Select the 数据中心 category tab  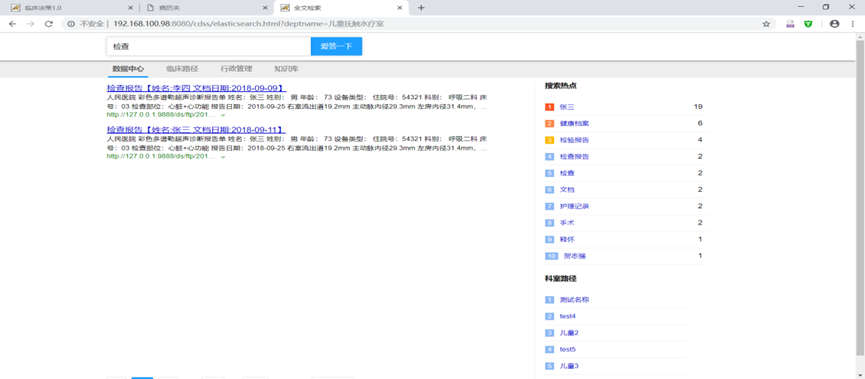pyautogui.click(x=128, y=70)
